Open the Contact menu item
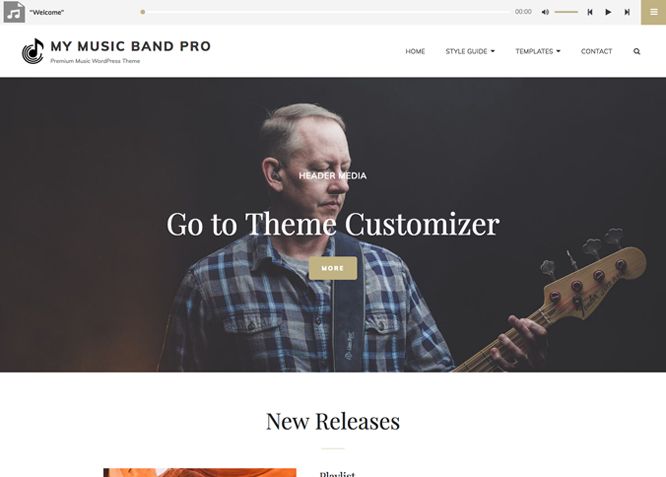This screenshot has height=477, width=666. click(x=596, y=51)
